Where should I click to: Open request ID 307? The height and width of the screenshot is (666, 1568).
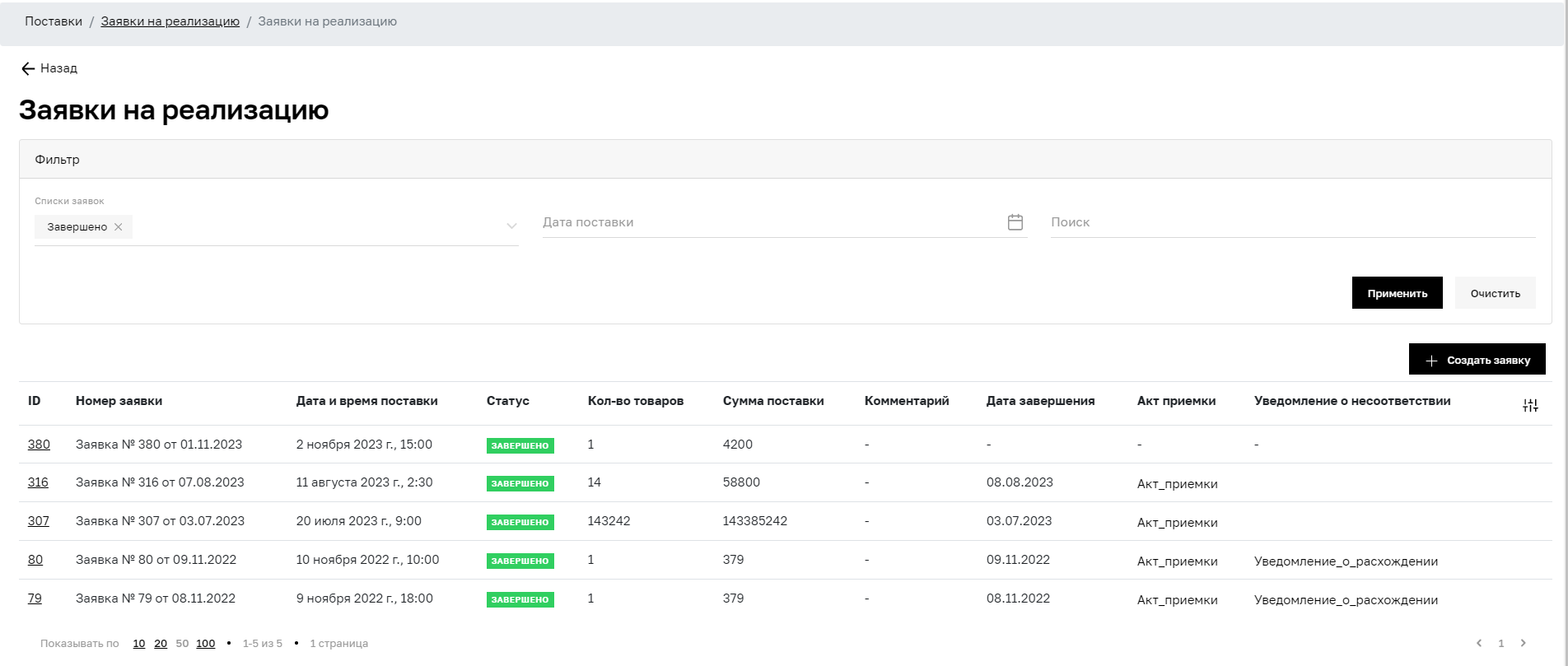pyautogui.click(x=39, y=521)
